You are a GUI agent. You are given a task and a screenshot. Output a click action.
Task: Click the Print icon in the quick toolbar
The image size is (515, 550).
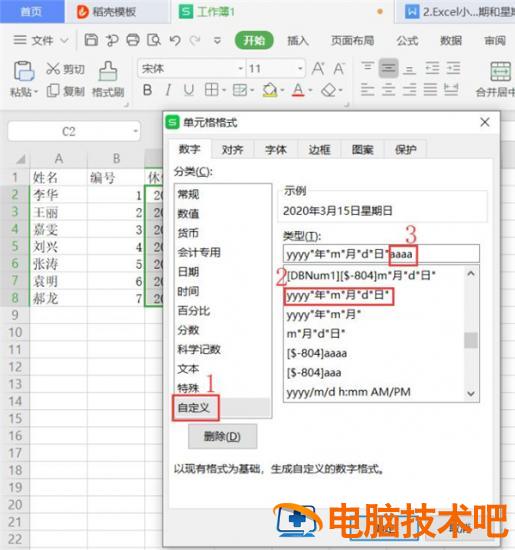point(133,40)
